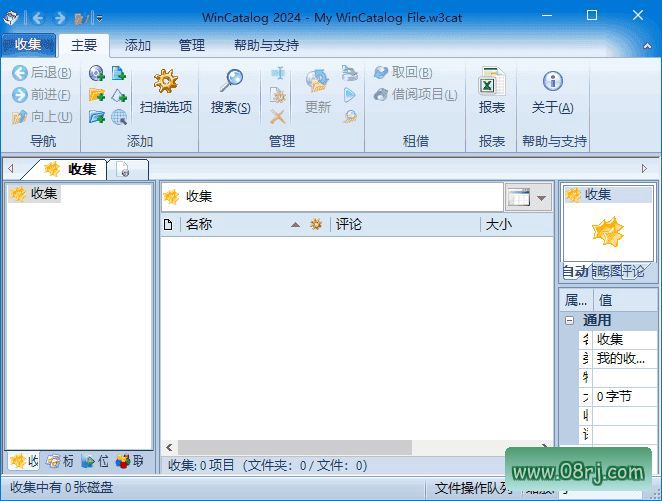
Task: Click the stacked folders icon beside 更新
Action: click(x=350, y=73)
